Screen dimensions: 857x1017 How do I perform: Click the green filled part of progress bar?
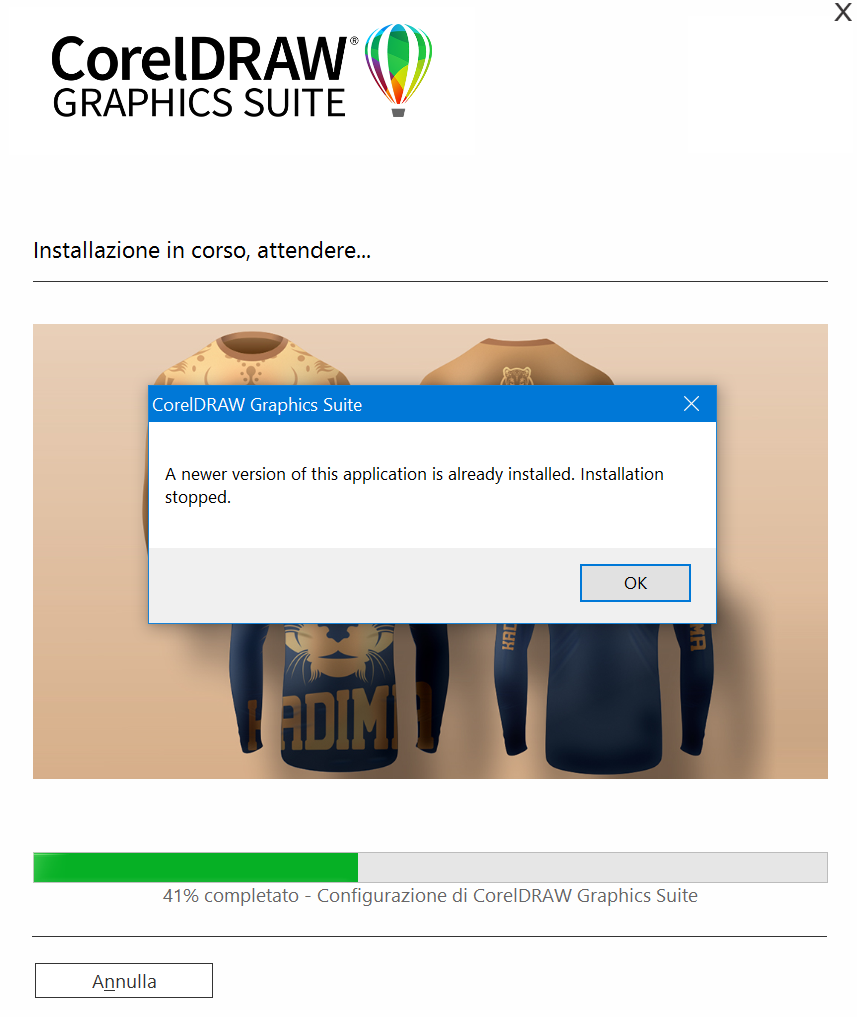click(x=195, y=867)
